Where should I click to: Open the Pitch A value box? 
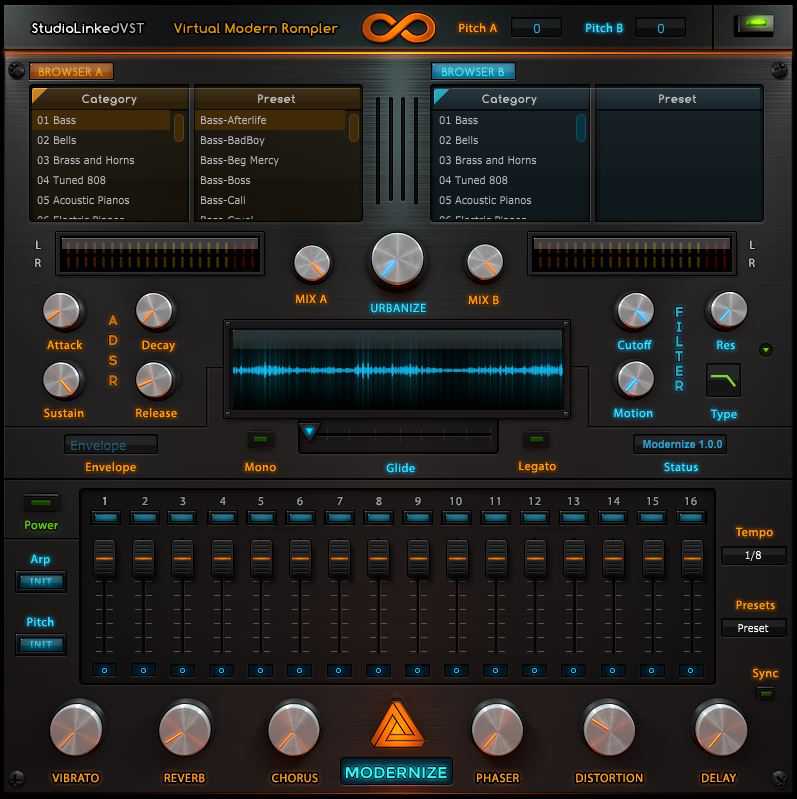536,28
